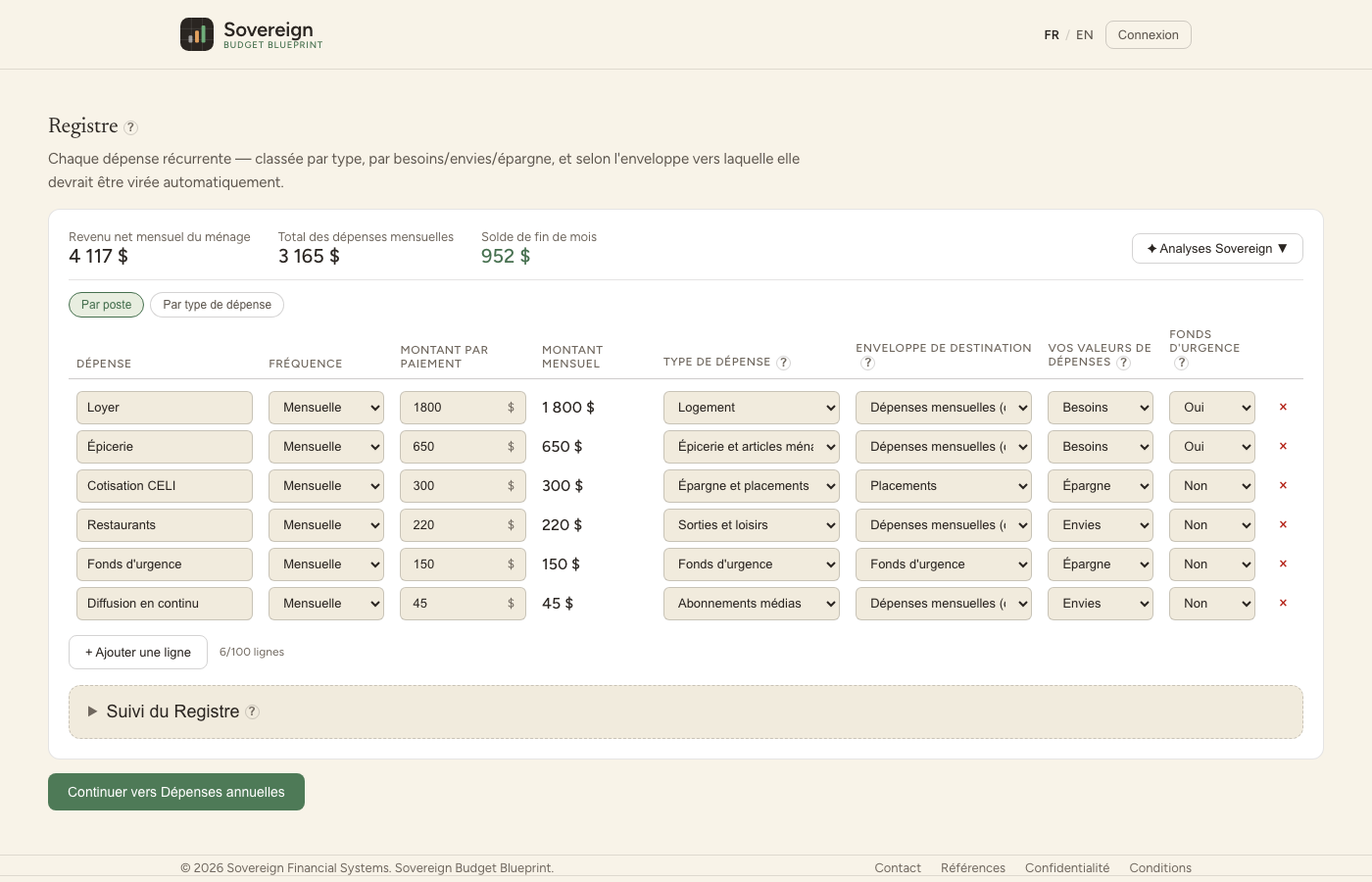Delete the Fonds d'urgence expense row
This screenshot has height=882, width=1372.
(1283, 563)
